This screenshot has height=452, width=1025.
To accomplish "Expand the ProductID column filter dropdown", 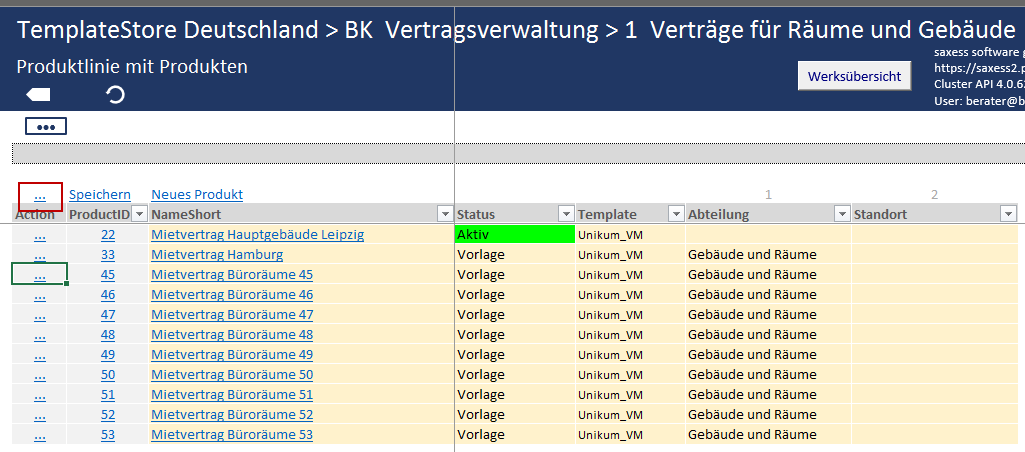I will point(139,214).
